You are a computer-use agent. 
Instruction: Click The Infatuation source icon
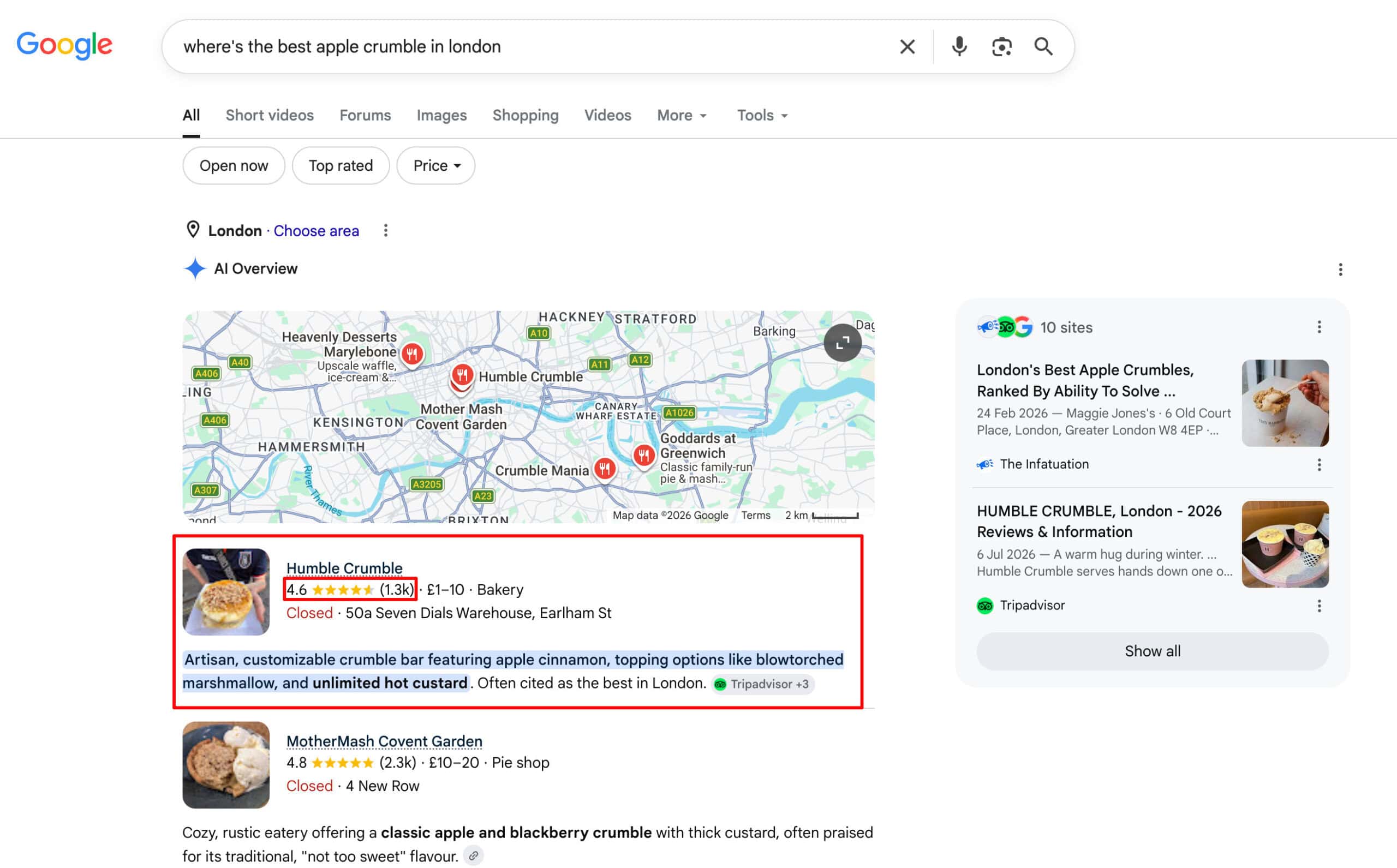985,464
